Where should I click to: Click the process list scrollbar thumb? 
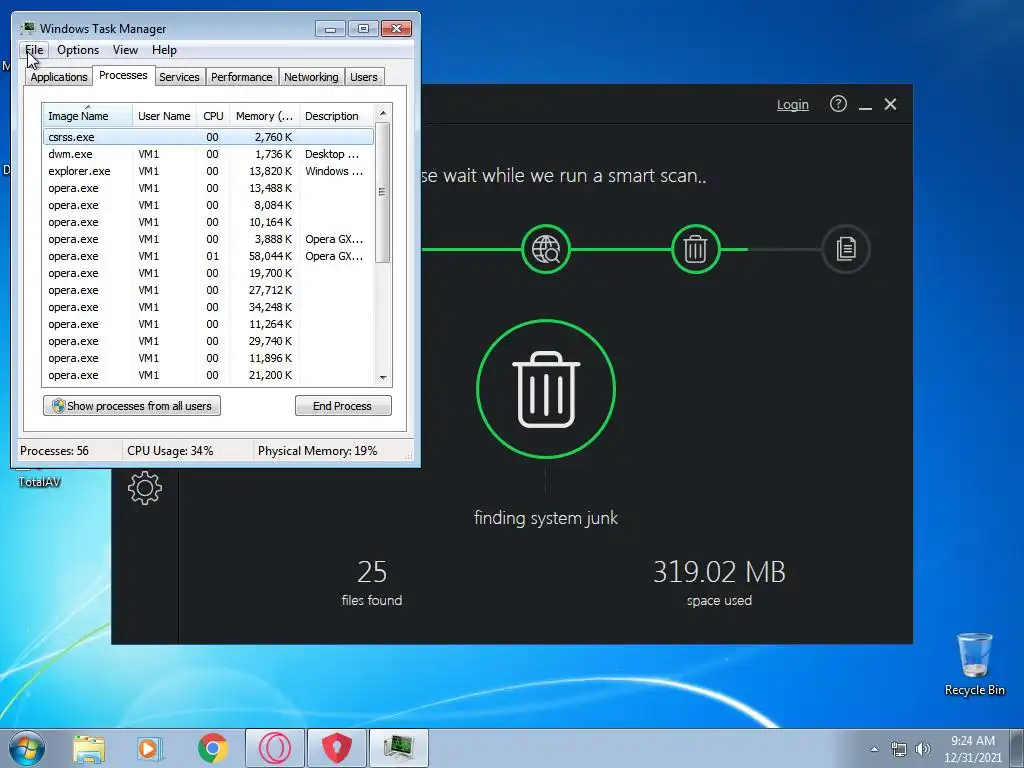click(x=383, y=192)
